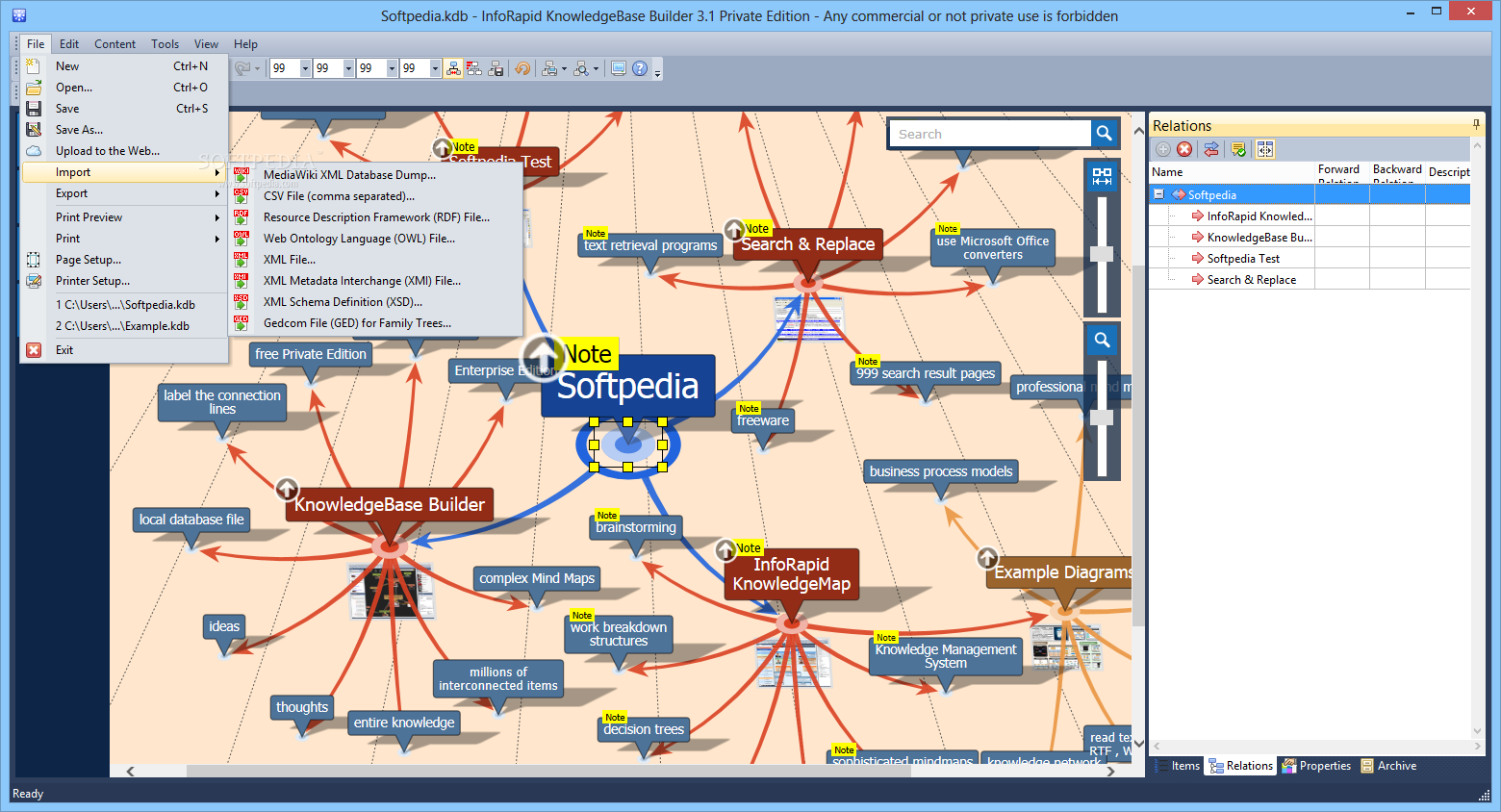Toggle the column auto-fit icon in Relations toolbar
This screenshot has height=812, width=1501.
[1265, 149]
